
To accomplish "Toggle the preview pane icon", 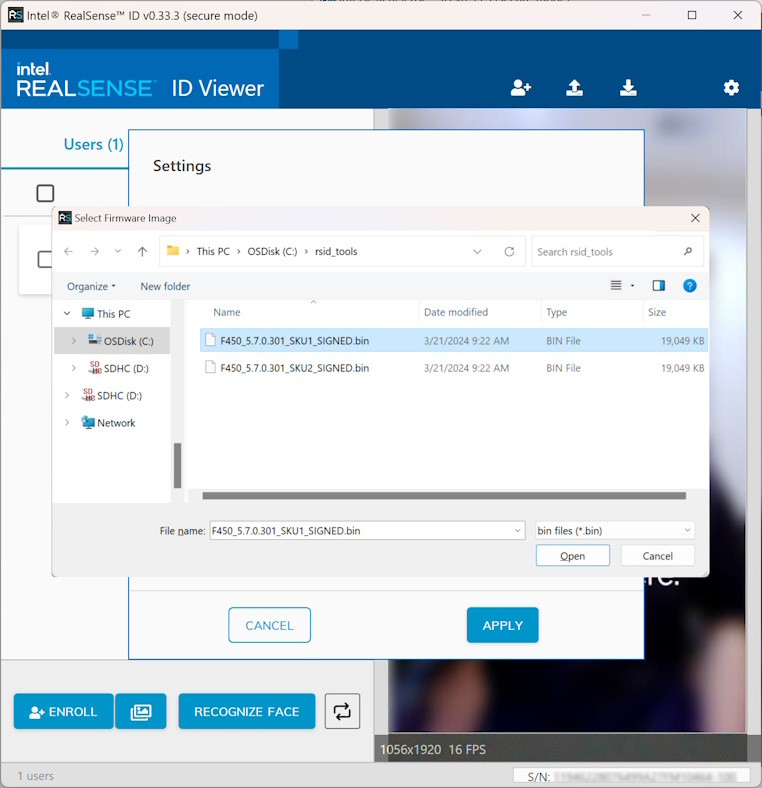I will [658, 286].
